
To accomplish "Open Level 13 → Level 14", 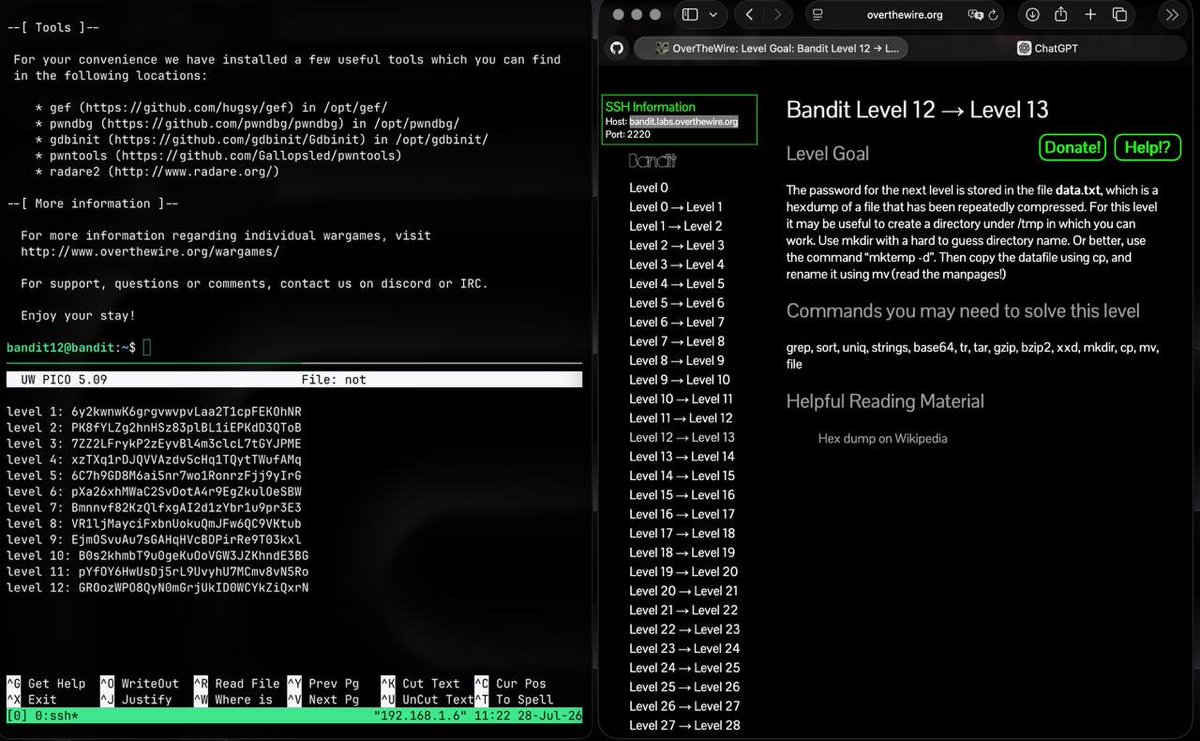I will (682, 456).
